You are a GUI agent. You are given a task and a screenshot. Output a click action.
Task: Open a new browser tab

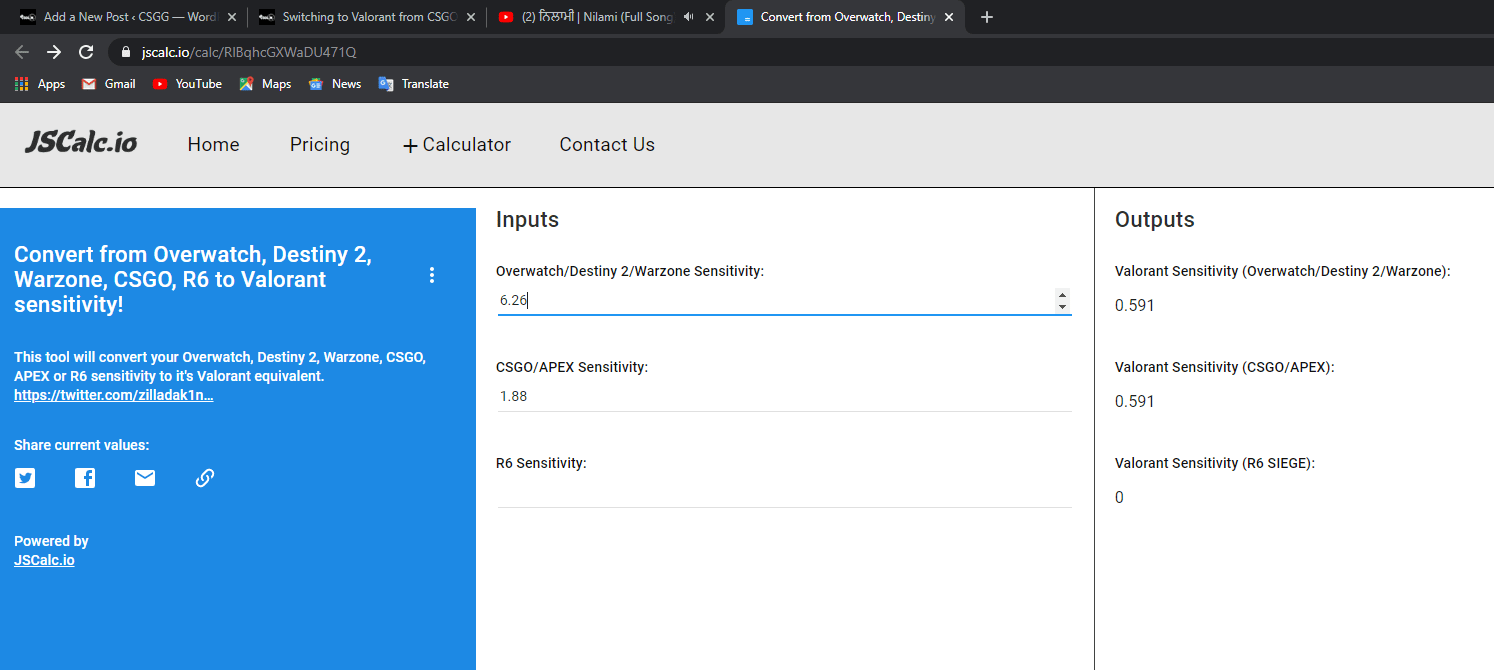987,17
